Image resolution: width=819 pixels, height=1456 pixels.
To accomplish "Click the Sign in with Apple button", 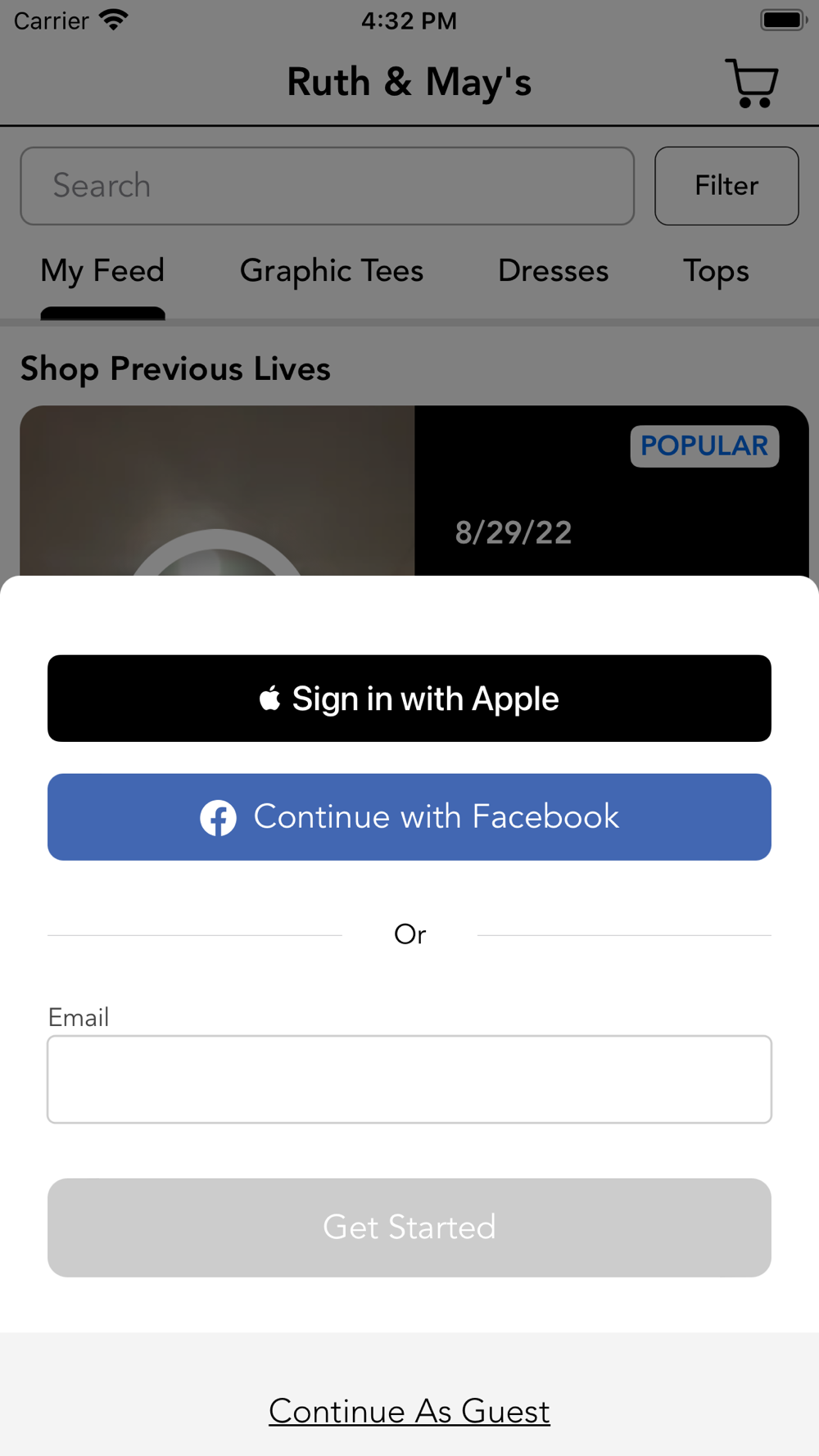I will pos(409,699).
